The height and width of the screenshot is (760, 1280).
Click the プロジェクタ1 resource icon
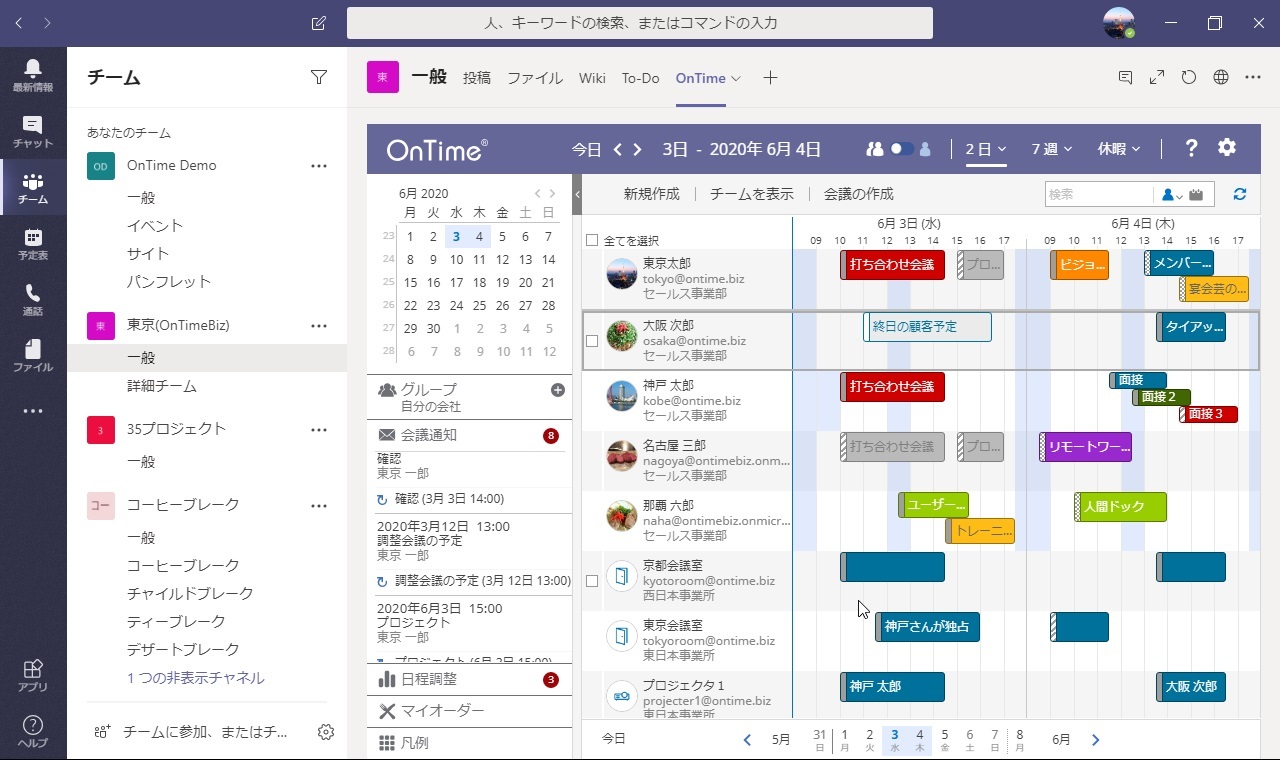(622, 695)
